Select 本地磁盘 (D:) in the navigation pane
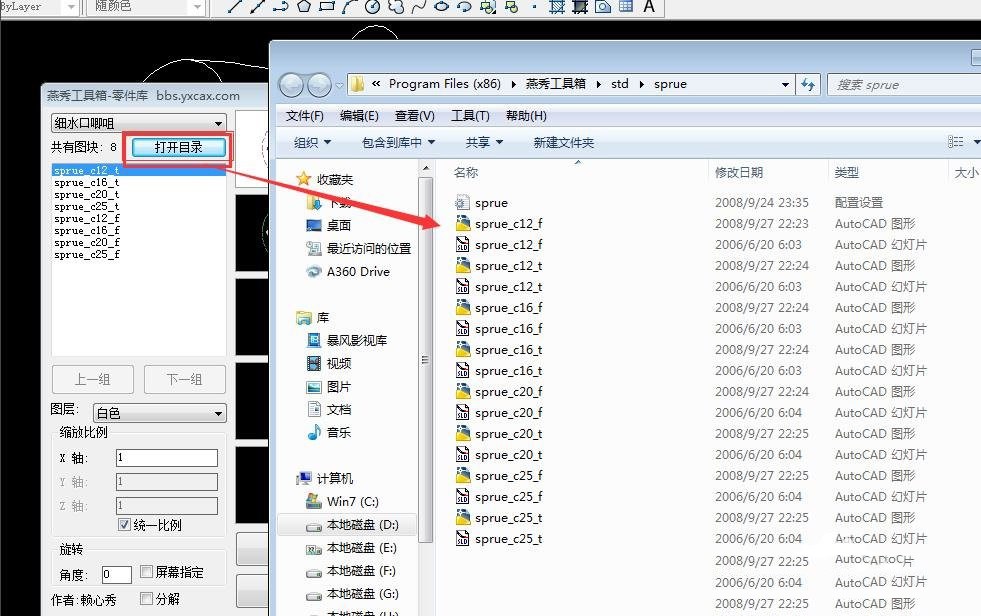 (349, 525)
